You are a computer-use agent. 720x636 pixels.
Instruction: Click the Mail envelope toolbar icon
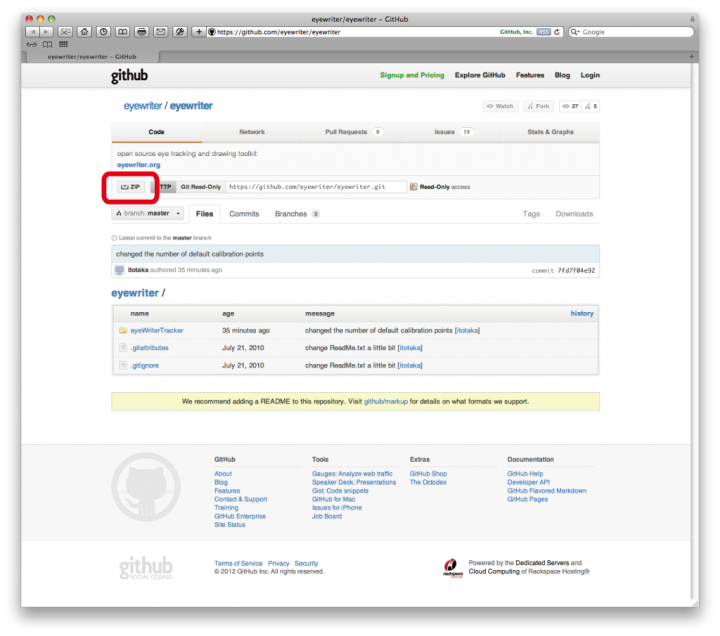161,32
